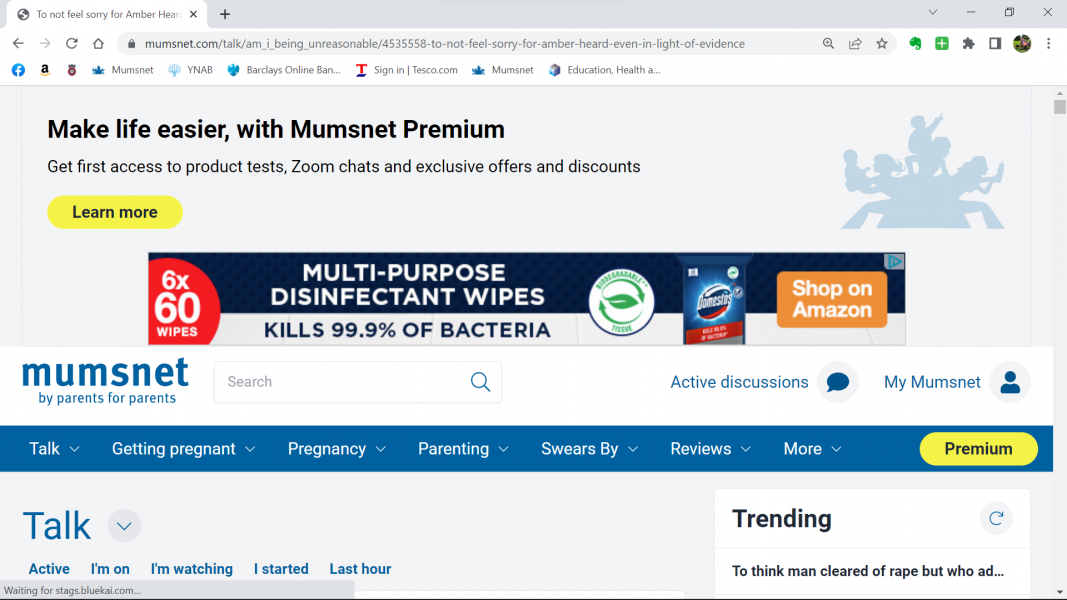Image resolution: width=1067 pixels, height=600 pixels.
Task: Expand the Getting pregnant menu
Action: (183, 449)
